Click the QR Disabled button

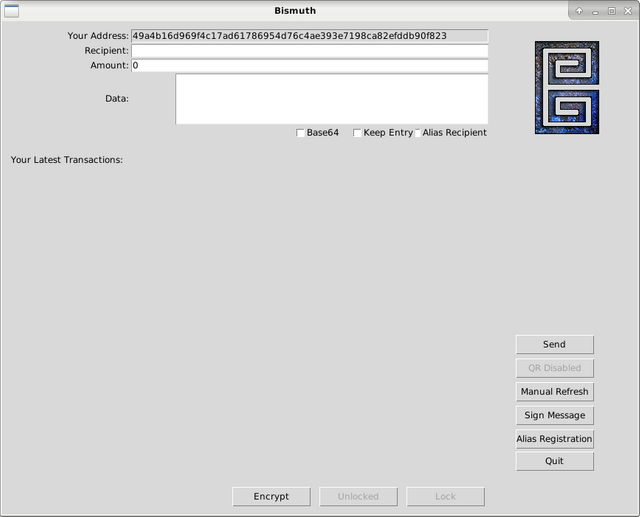pos(555,368)
